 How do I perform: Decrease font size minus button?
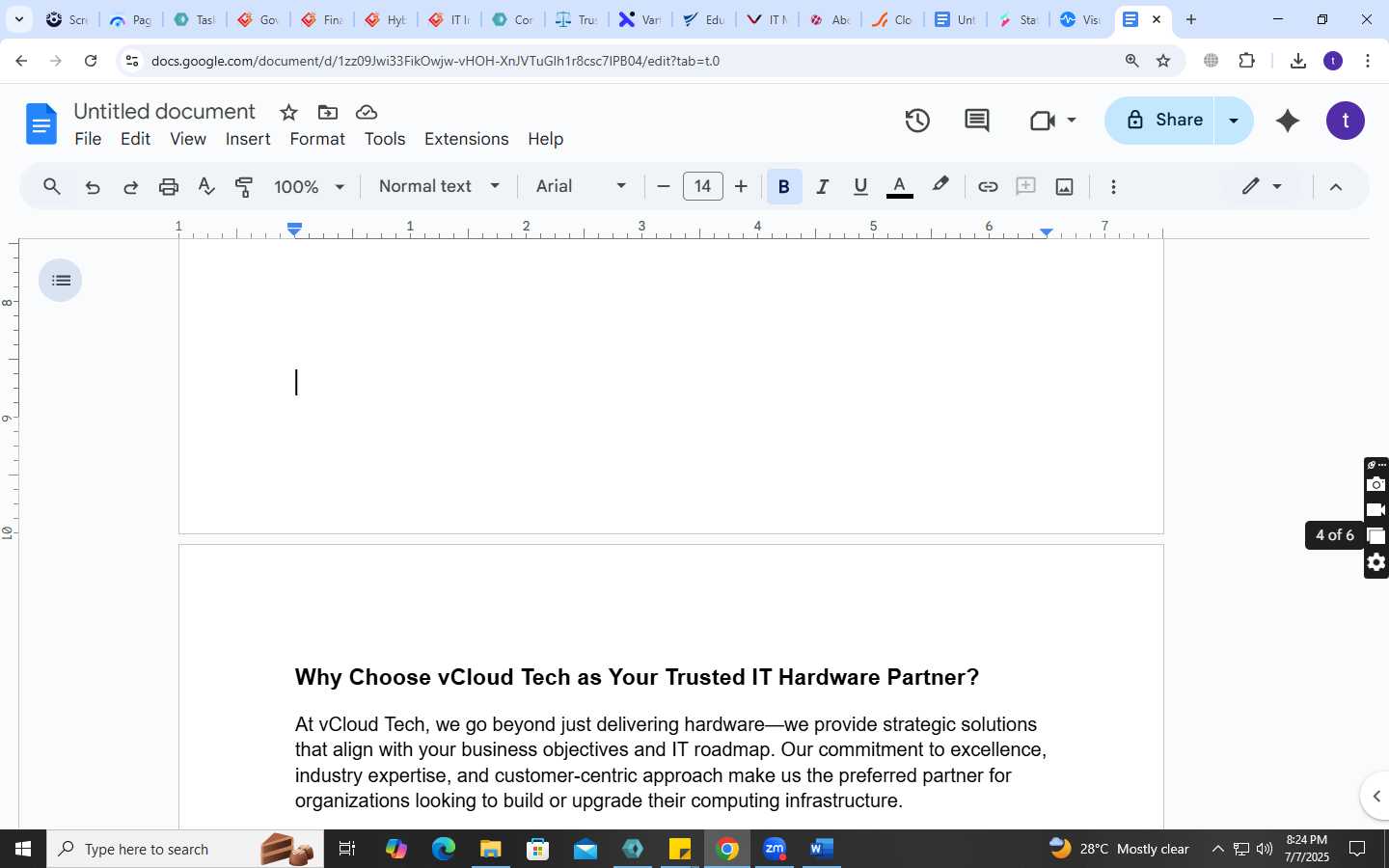(664, 187)
